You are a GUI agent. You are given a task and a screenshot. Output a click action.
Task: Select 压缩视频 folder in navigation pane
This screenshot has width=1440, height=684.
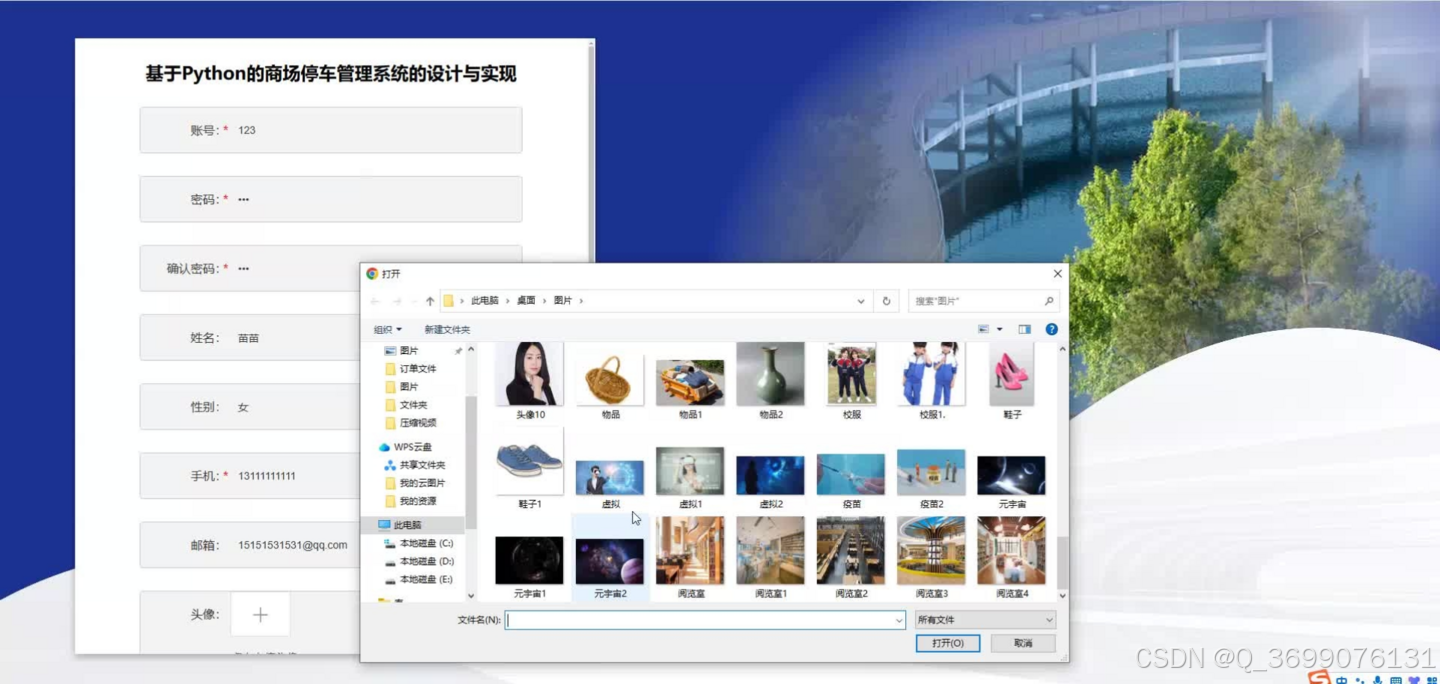pos(417,423)
